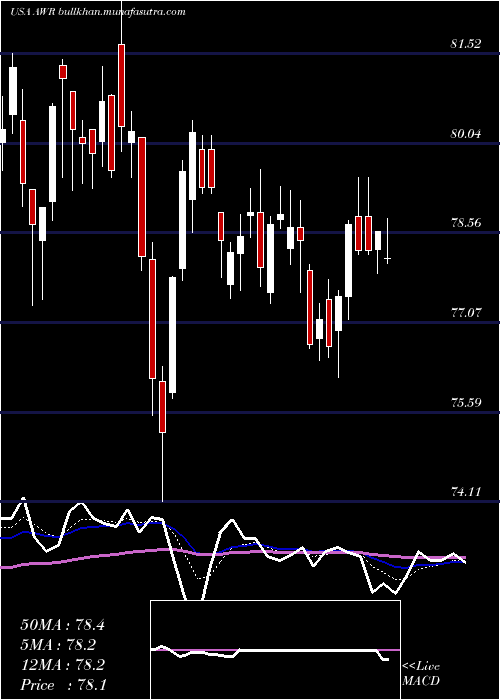Click the USA AWR bullkhan.munafasutra.com title
Image resolution: width=500 pixels, height=700 pixels.
(x=98, y=12)
